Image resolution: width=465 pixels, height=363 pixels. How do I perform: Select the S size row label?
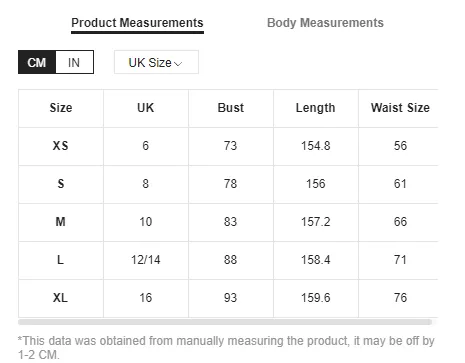61,184
